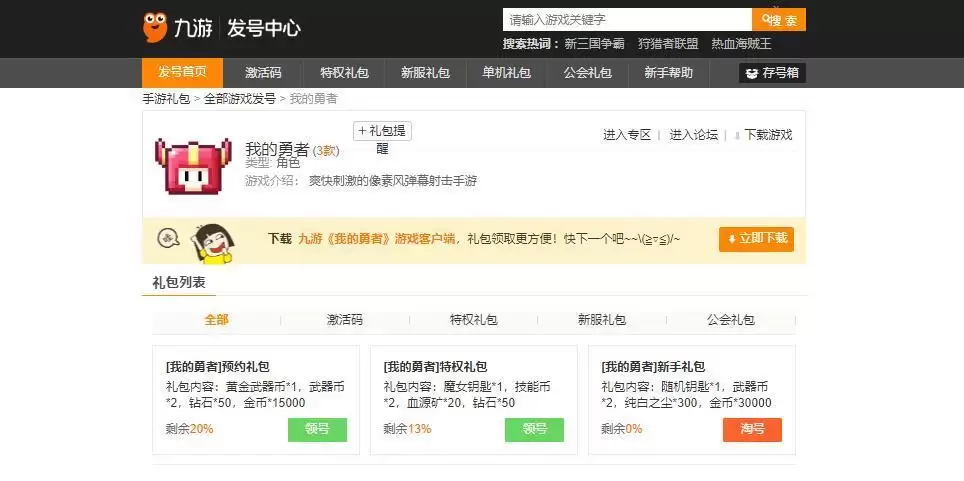
Task: Click 领号 for the 预约礼包 gift pack
Action: coord(317,430)
